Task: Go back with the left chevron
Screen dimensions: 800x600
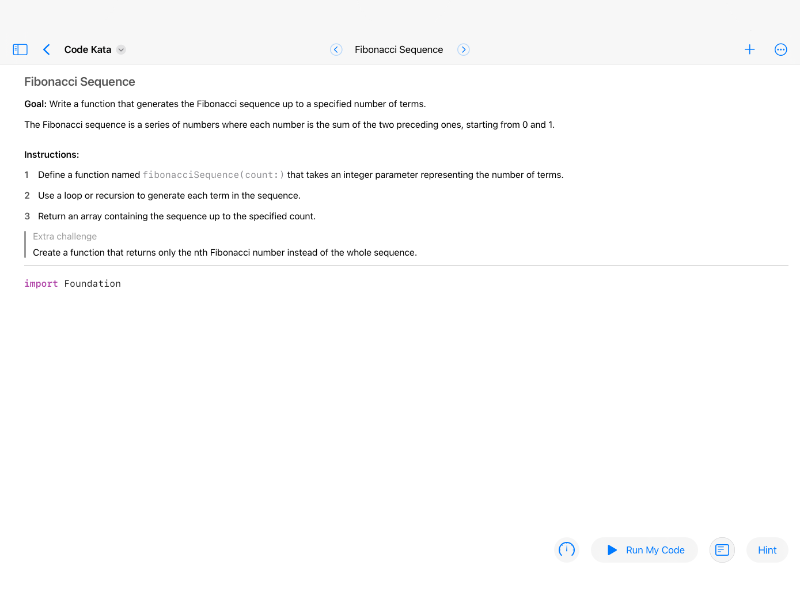Action: click(x=46, y=49)
